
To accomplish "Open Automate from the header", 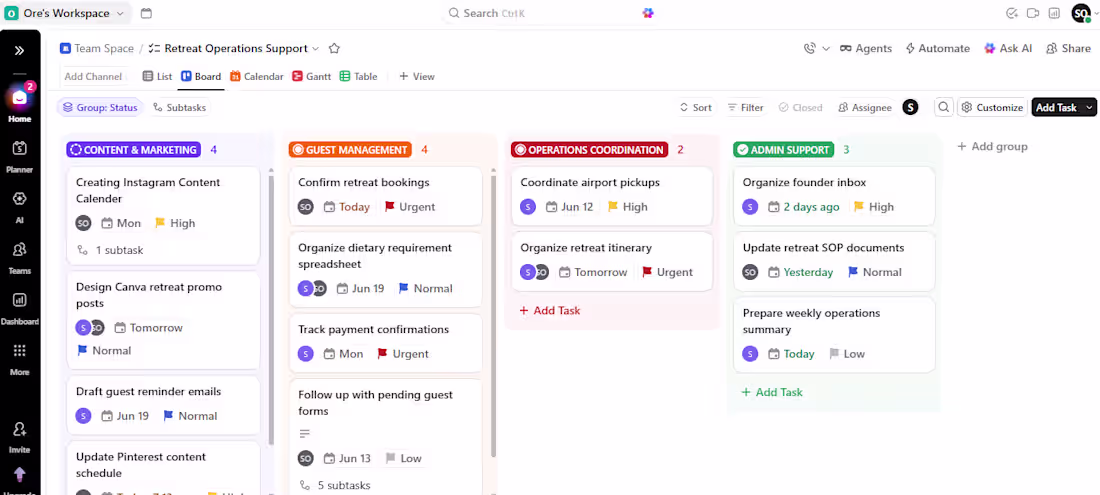I will pyautogui.click(x=937, y=48).
